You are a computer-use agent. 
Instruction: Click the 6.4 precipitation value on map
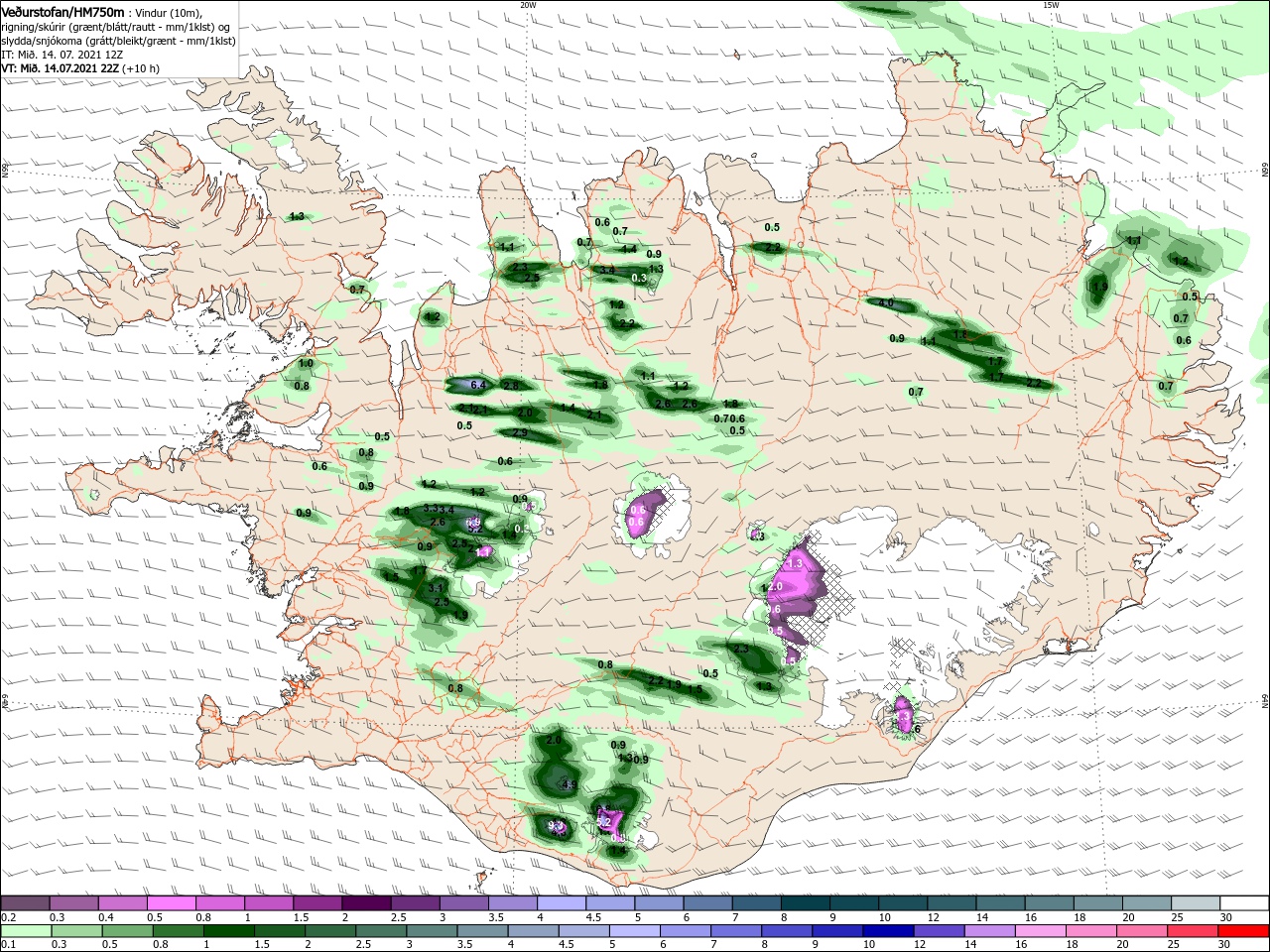(x=477, y=385)
